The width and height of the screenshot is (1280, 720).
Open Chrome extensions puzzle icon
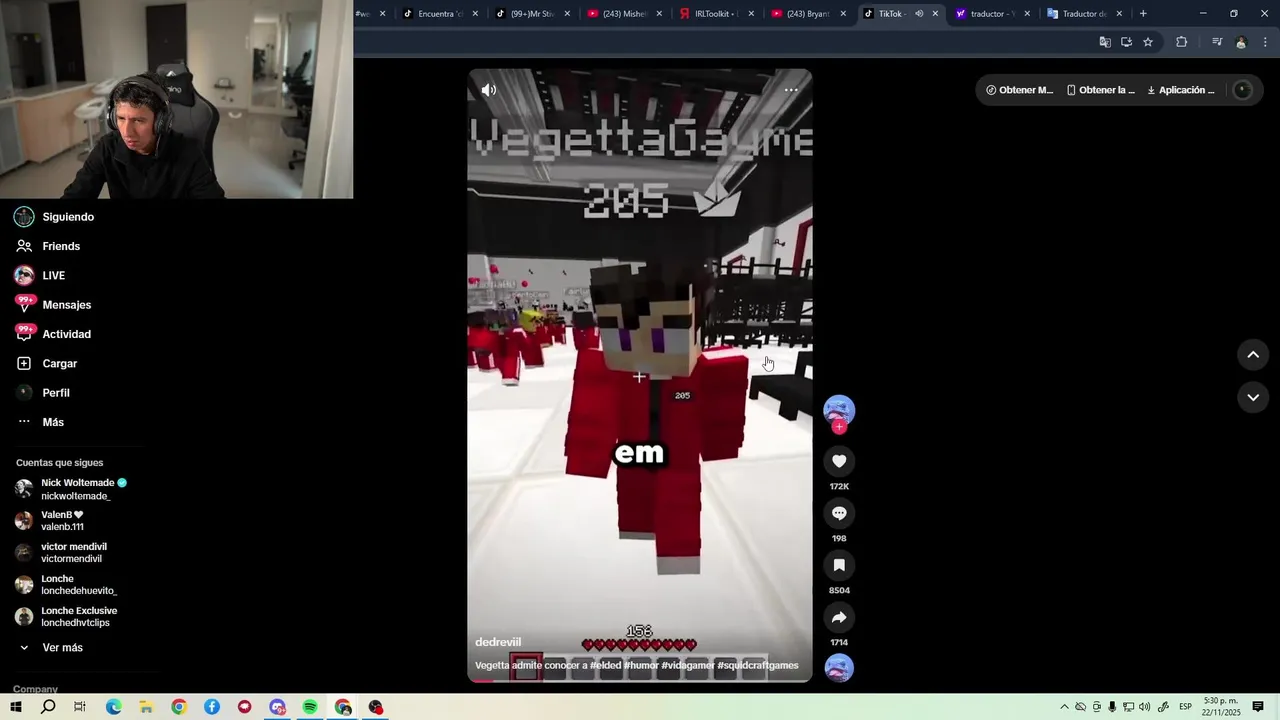click(x=1182, y=42)
